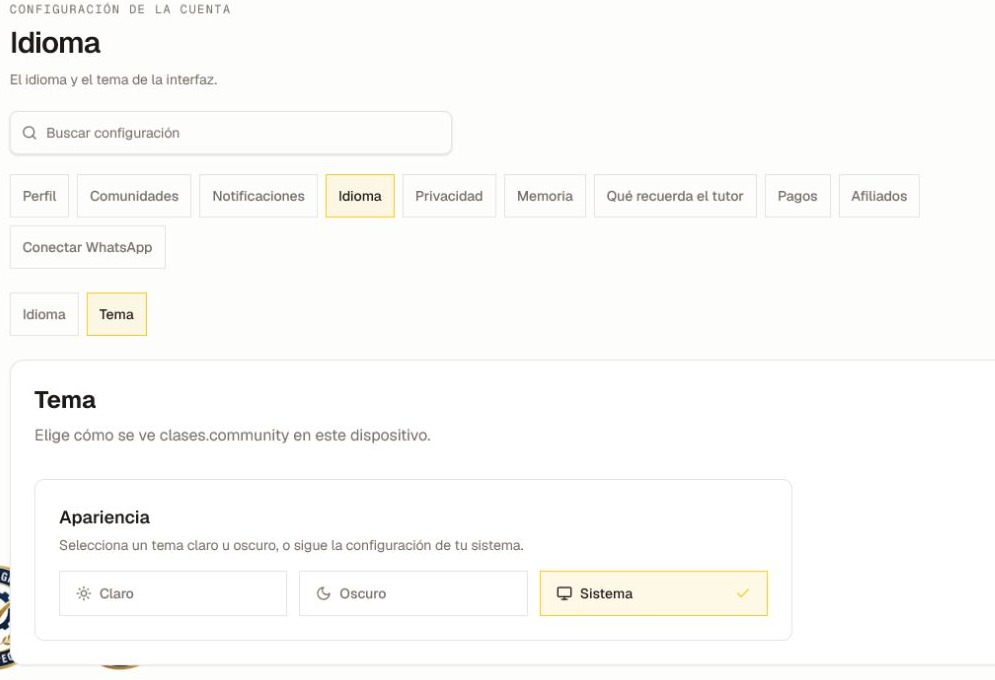Click the sun icon beside Claro
The height and width of the screenshot is (680, 995).
pos(83,594)
